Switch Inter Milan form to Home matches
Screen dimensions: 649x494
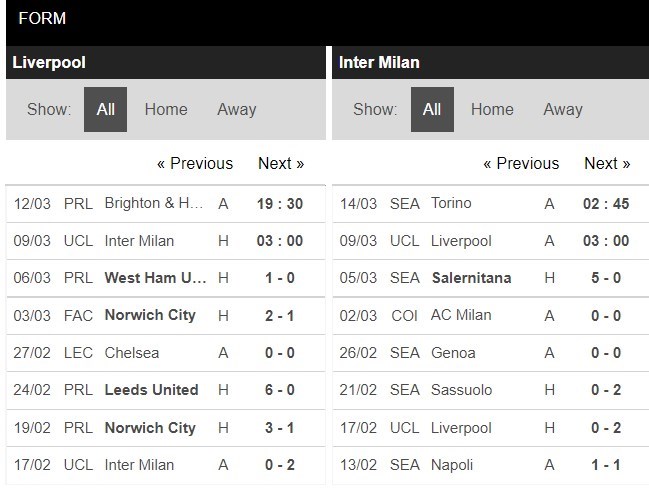click(492, 110)
